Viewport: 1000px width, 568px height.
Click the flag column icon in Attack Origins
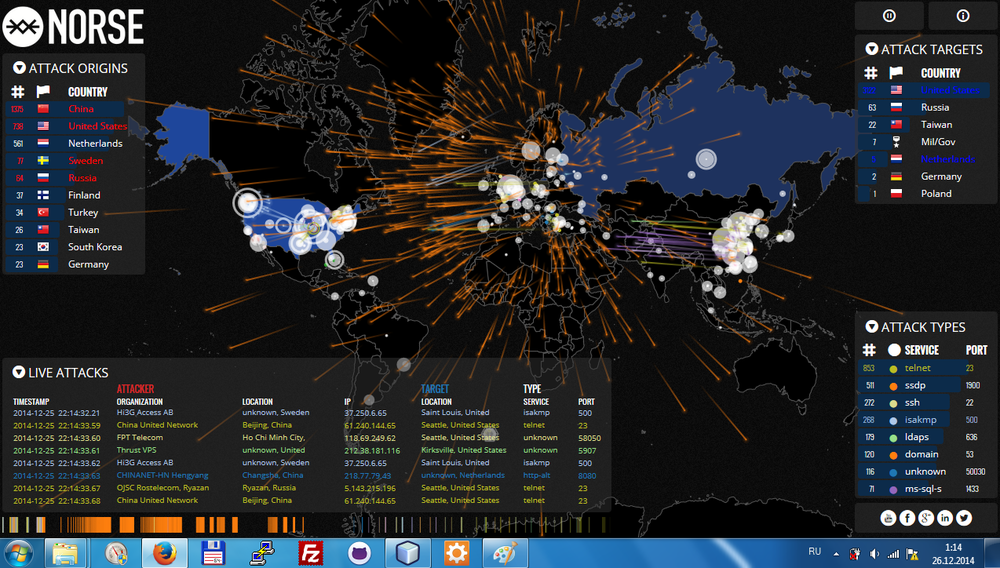click(43, 92)
